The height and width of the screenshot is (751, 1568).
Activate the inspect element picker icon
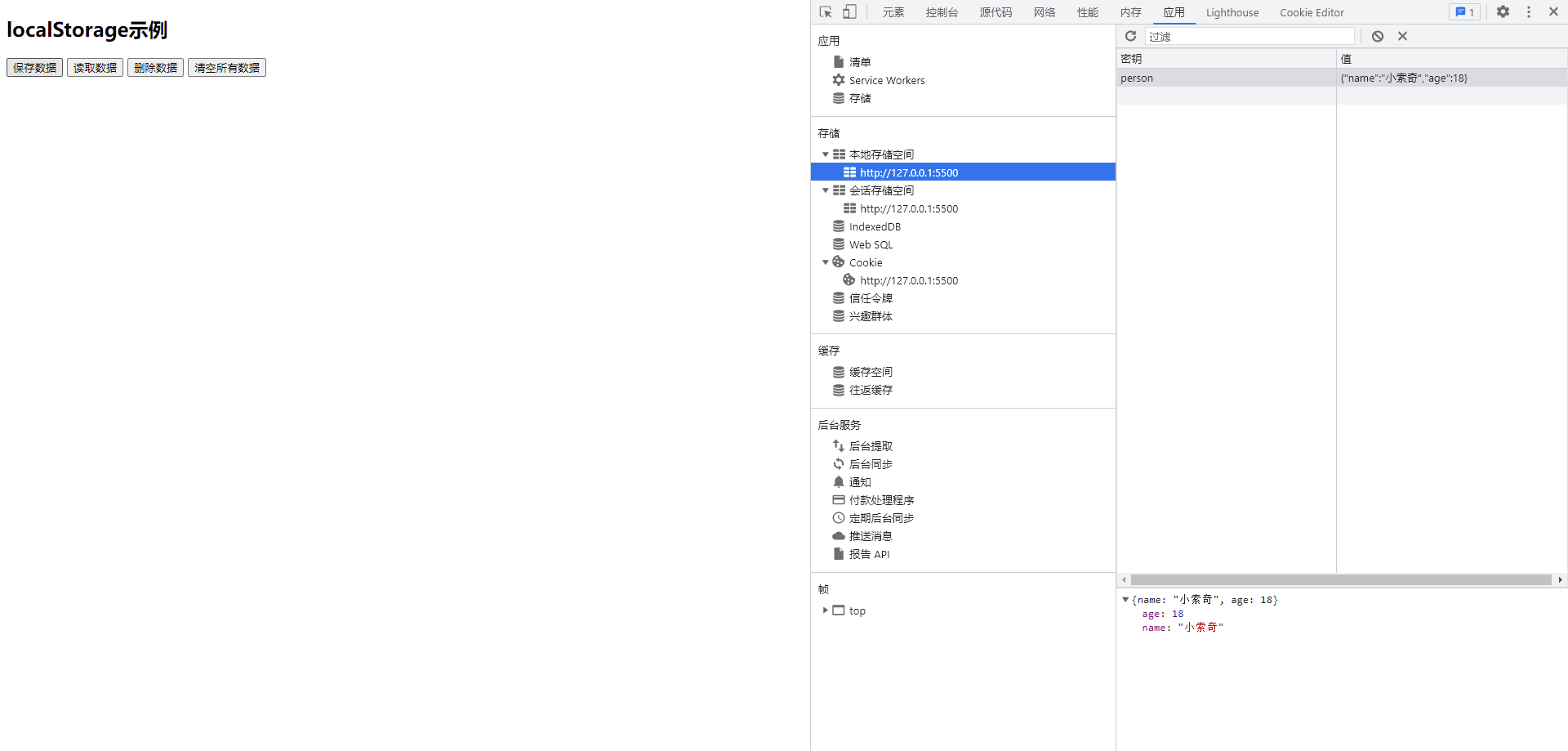coord(826,12)
